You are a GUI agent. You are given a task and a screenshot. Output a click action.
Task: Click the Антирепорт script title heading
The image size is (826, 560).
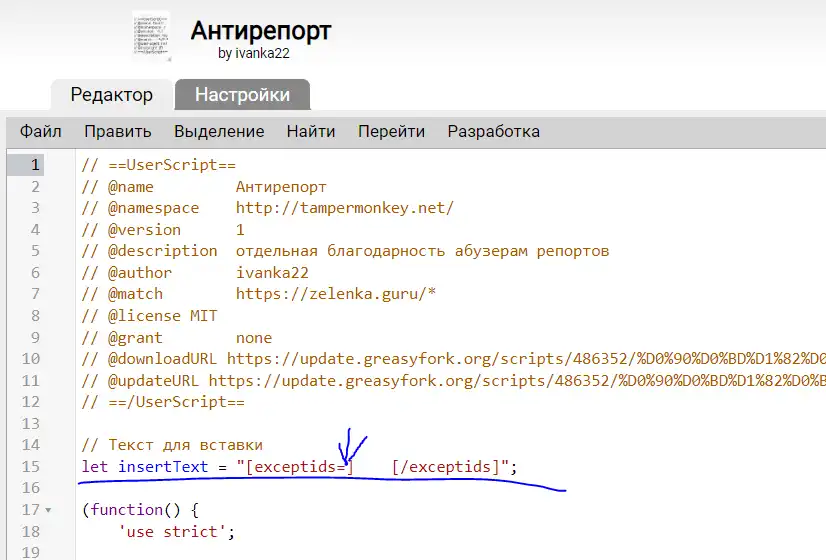click(x=261, y=30)
